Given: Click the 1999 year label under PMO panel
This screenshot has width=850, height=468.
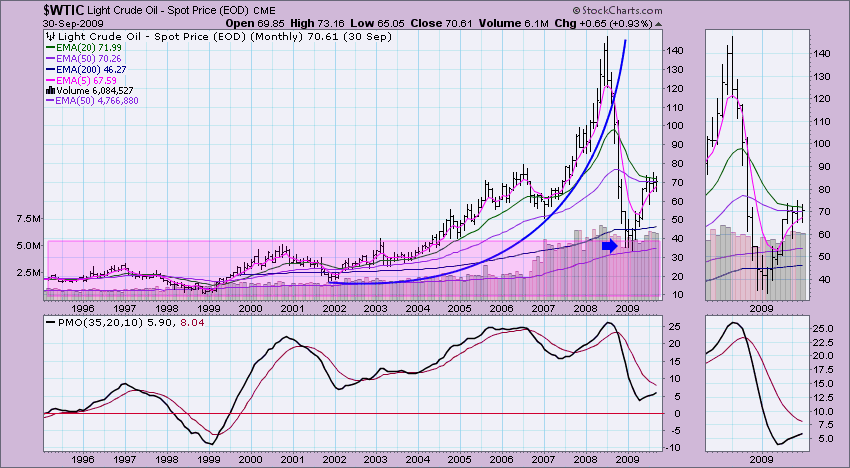Looking at the screenshot, I should click(208, 459).
